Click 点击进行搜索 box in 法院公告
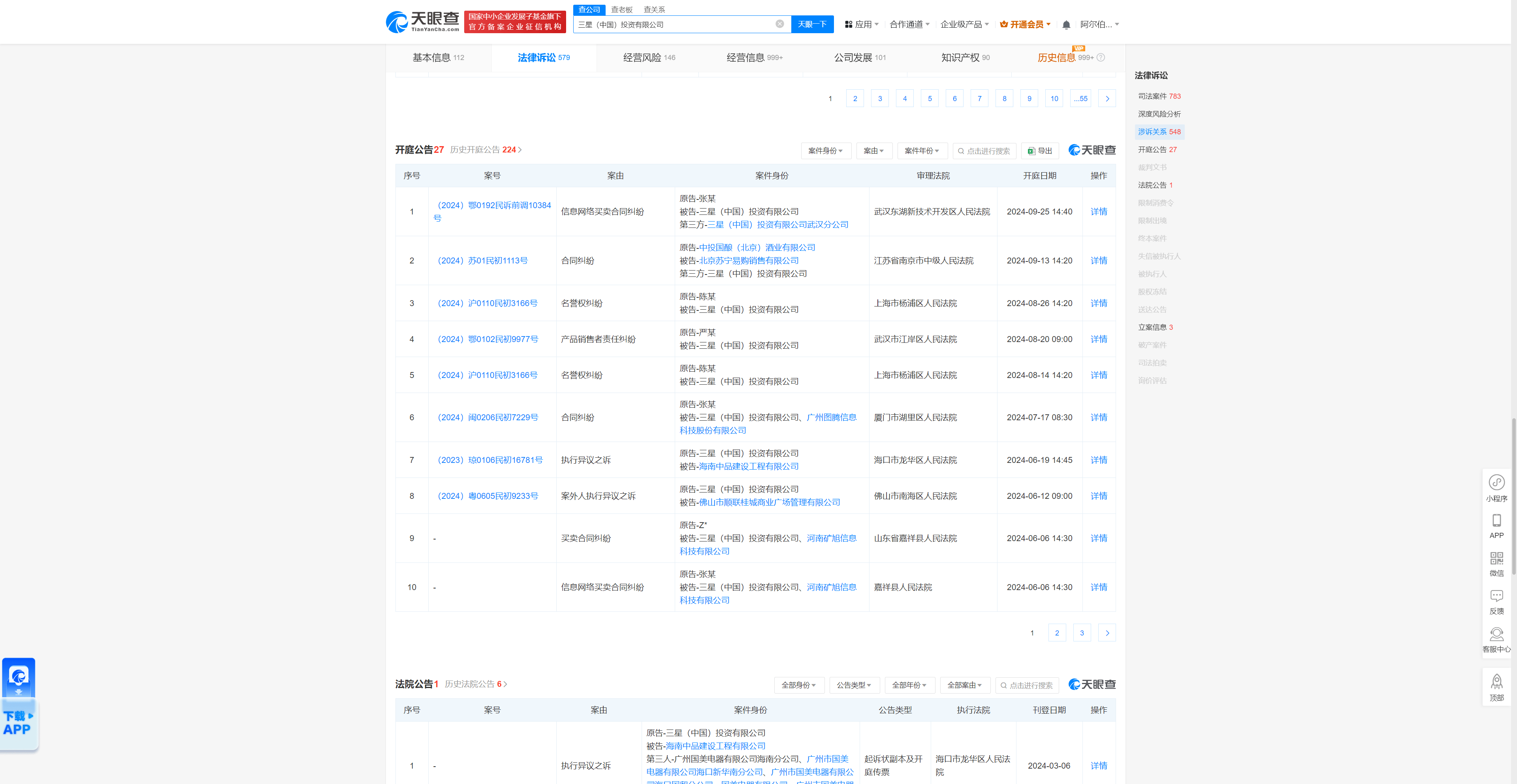1517x784 pixels. tap(1027, 685)
